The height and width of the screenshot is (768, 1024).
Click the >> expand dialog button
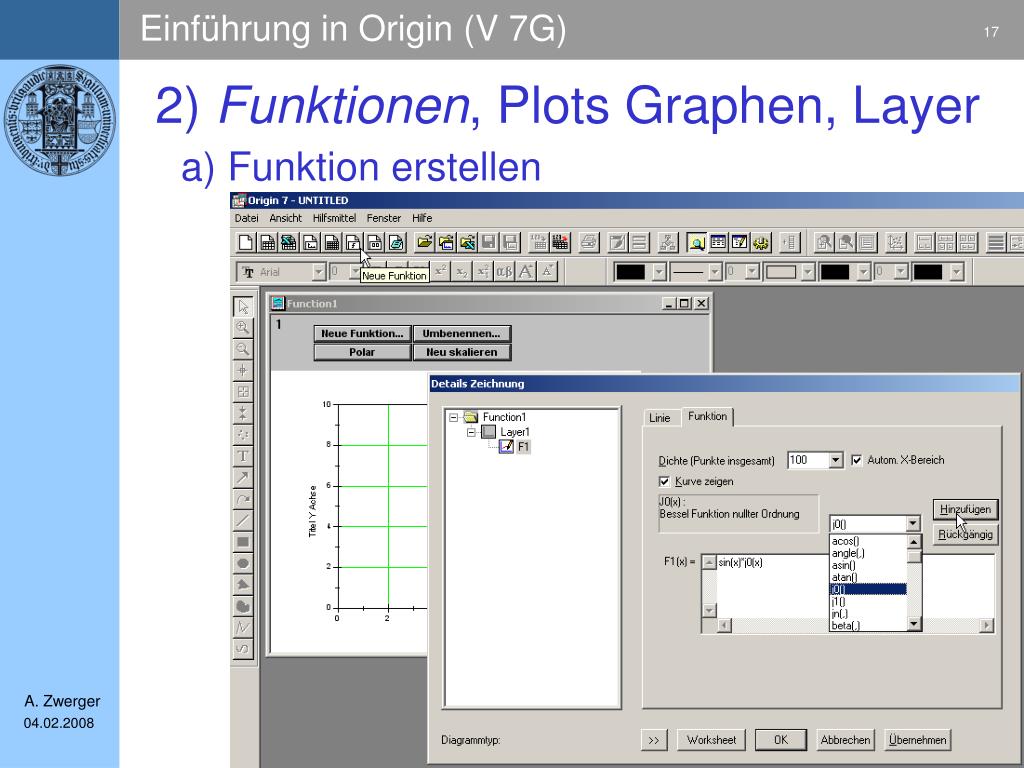[654, 740]
